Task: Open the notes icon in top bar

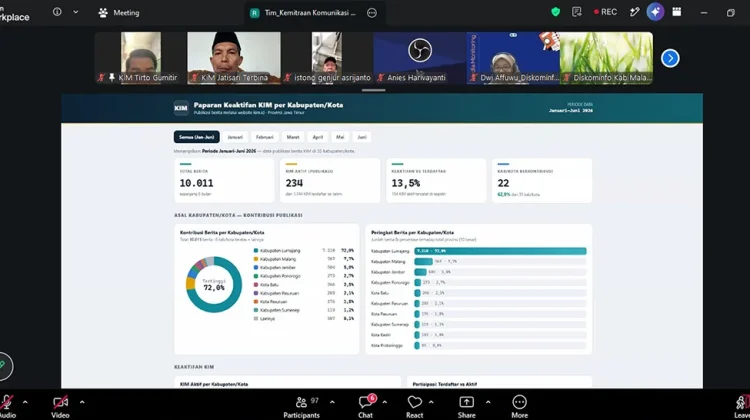Action: [576, 12]
